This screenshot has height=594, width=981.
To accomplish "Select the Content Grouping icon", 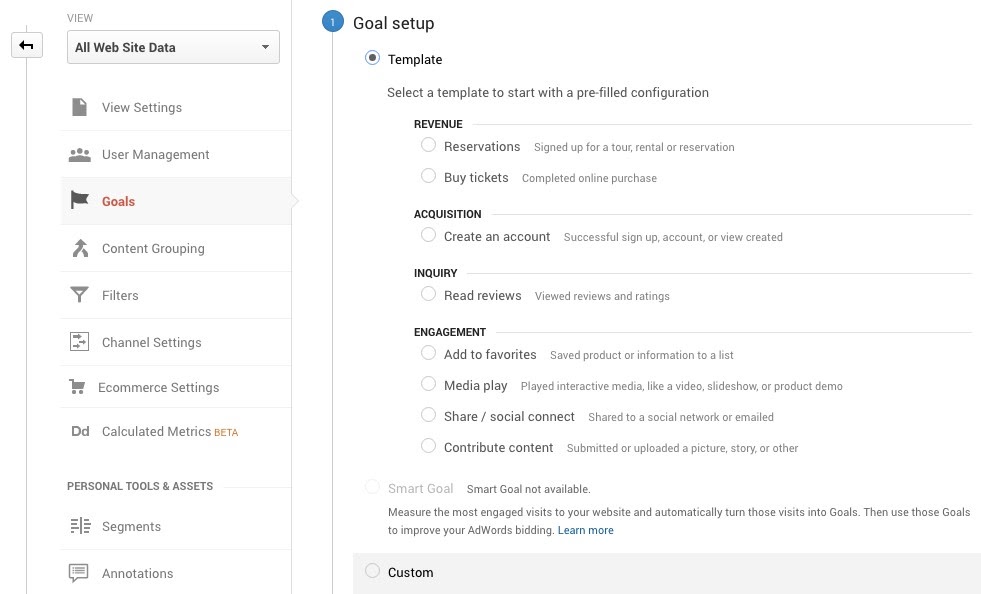I will click(79, 247).
